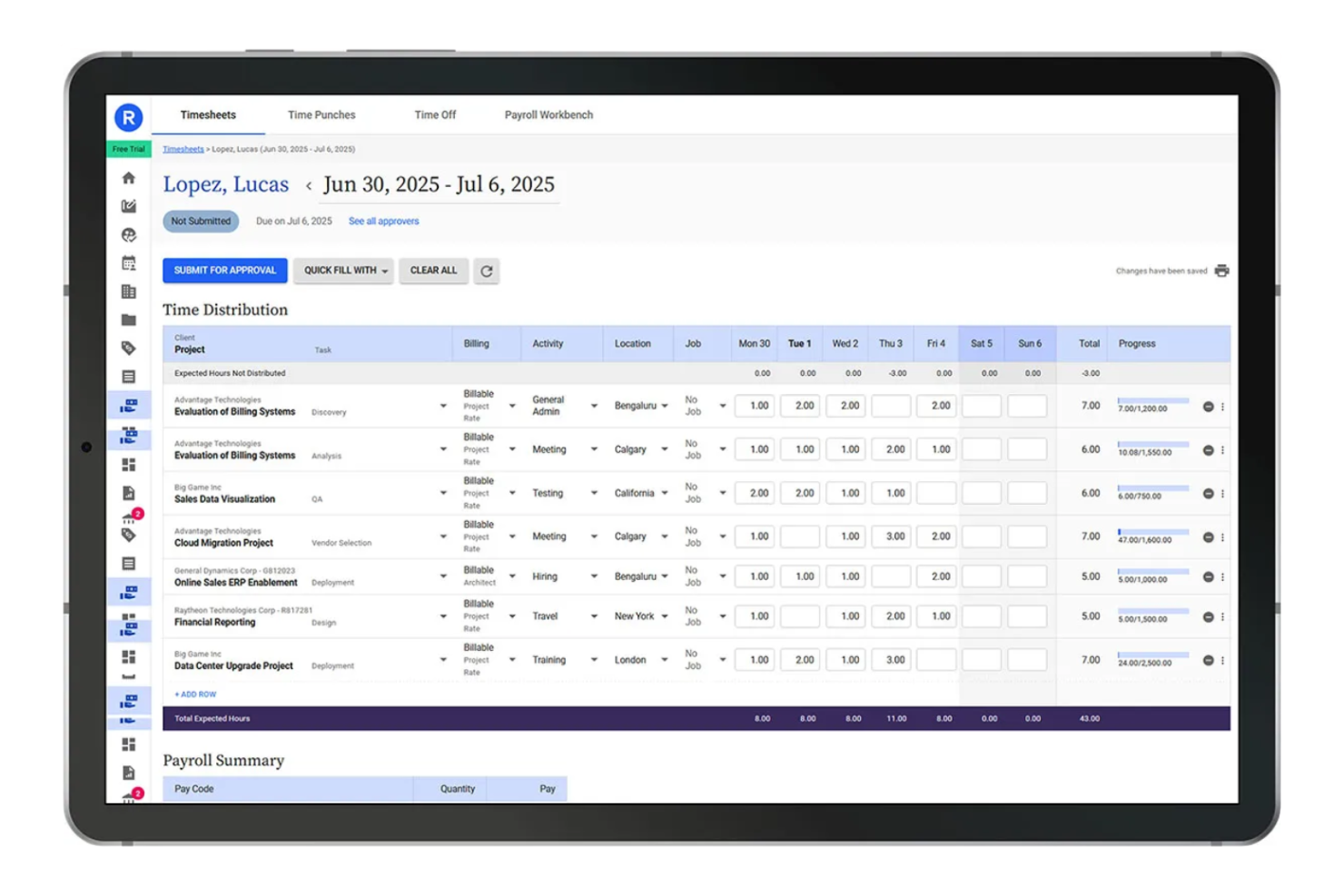Image resolution: width=1344 pixels, height=896 pixels.
Task: Open the buildings icon in sidebar
Action: 128,291
